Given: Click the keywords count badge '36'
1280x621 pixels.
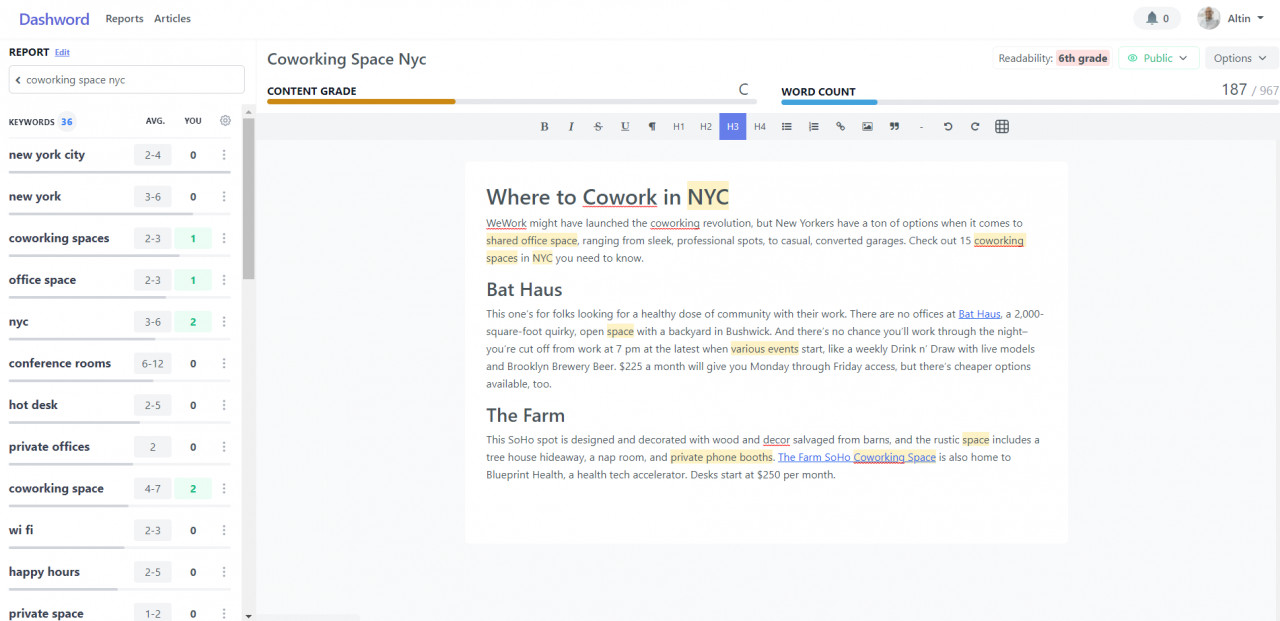Looking at the screenshot, I should (67, 122).
